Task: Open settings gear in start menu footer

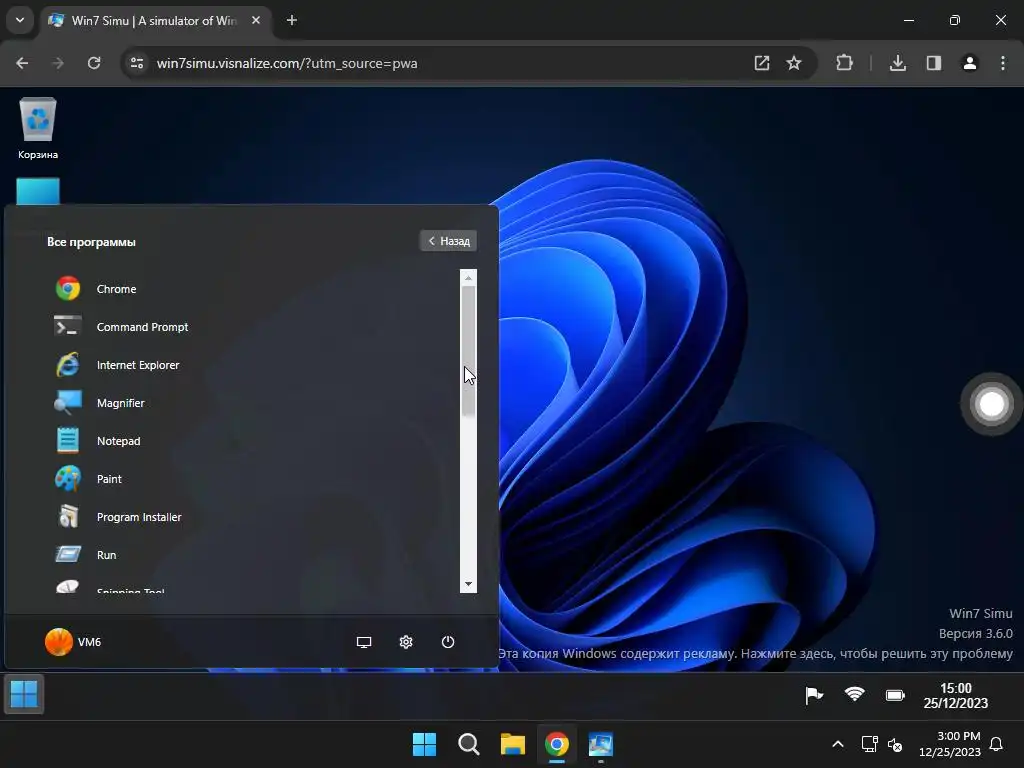Action: coord(406,642)
